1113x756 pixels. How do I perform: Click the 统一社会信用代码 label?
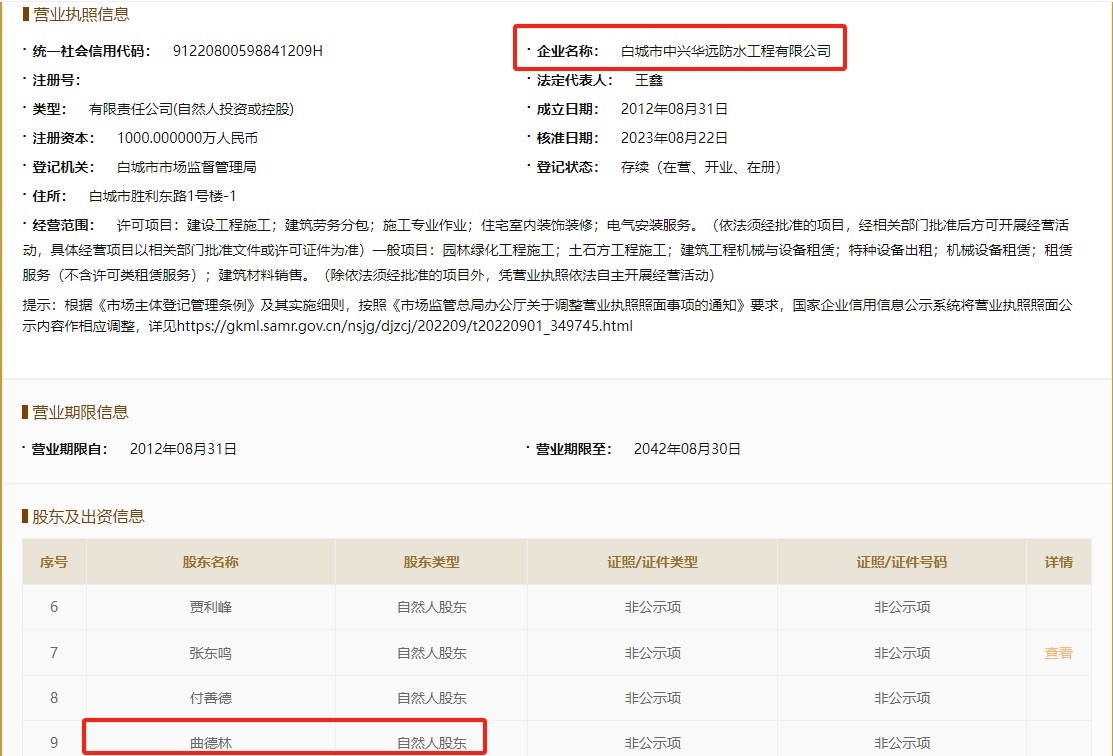tap(91, 51)
